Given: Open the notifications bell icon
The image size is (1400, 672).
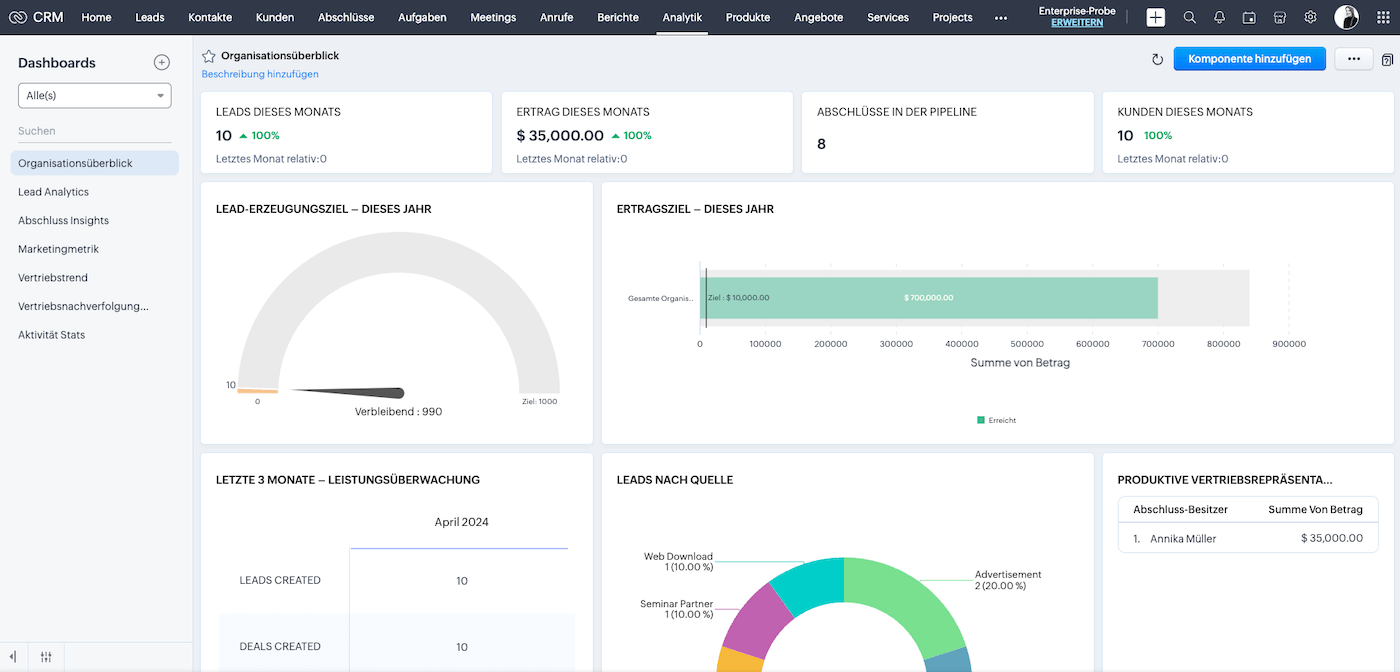Looking at the screenshot, I should pos(1219,17).
